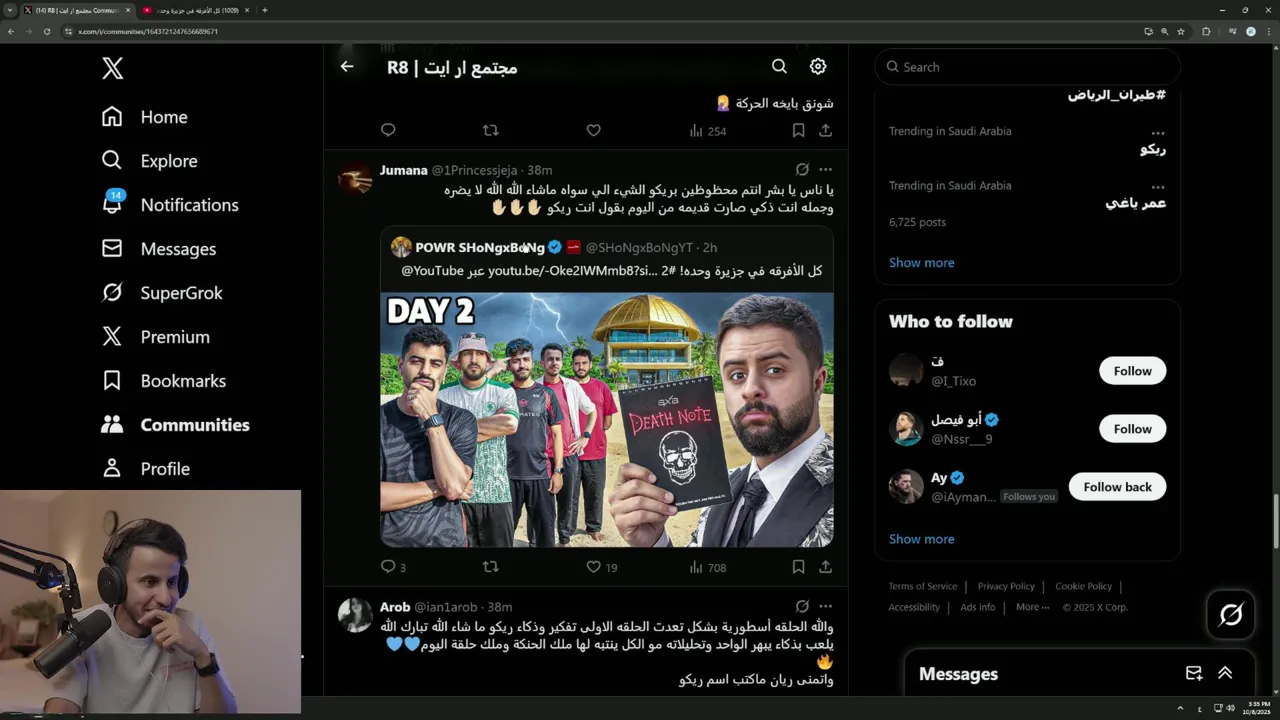Follow أبو فيصل @Nssr__9
The height and width of the screenshot is (720, 1280).
[1132, 429]
